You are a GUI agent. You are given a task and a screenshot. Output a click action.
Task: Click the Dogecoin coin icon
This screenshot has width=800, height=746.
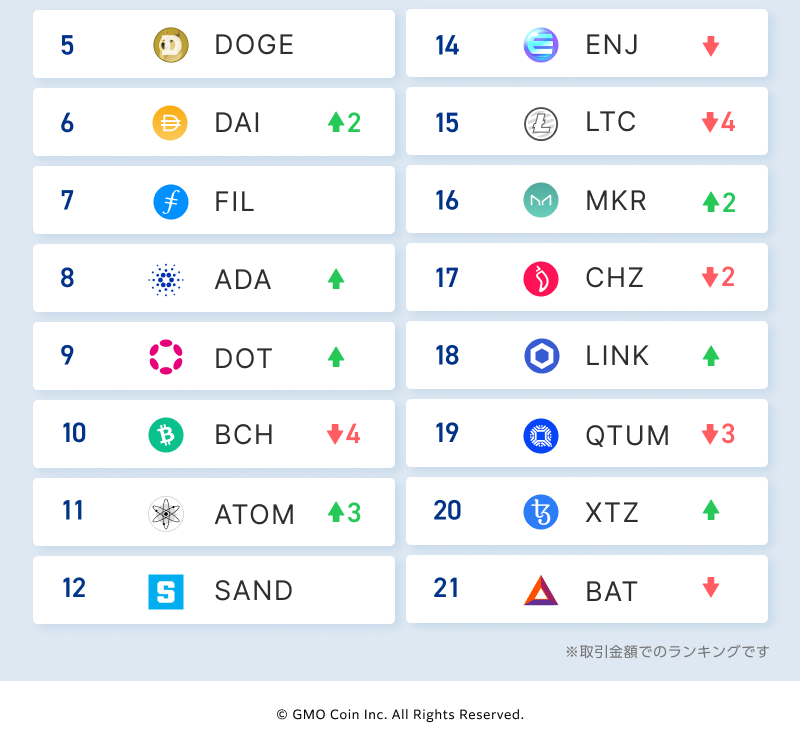pyautogui.click(x=170, y=45)
